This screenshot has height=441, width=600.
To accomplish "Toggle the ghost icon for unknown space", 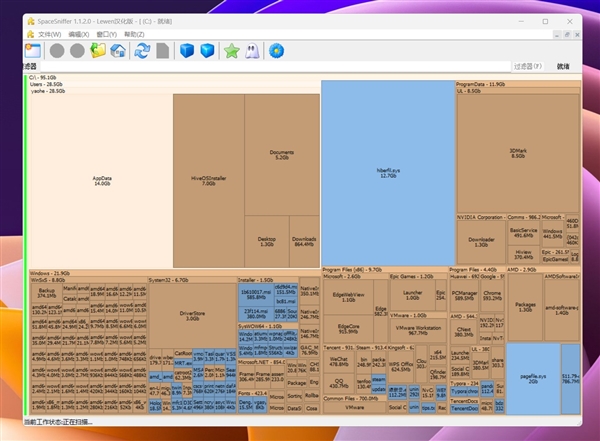I will [252, 50].
